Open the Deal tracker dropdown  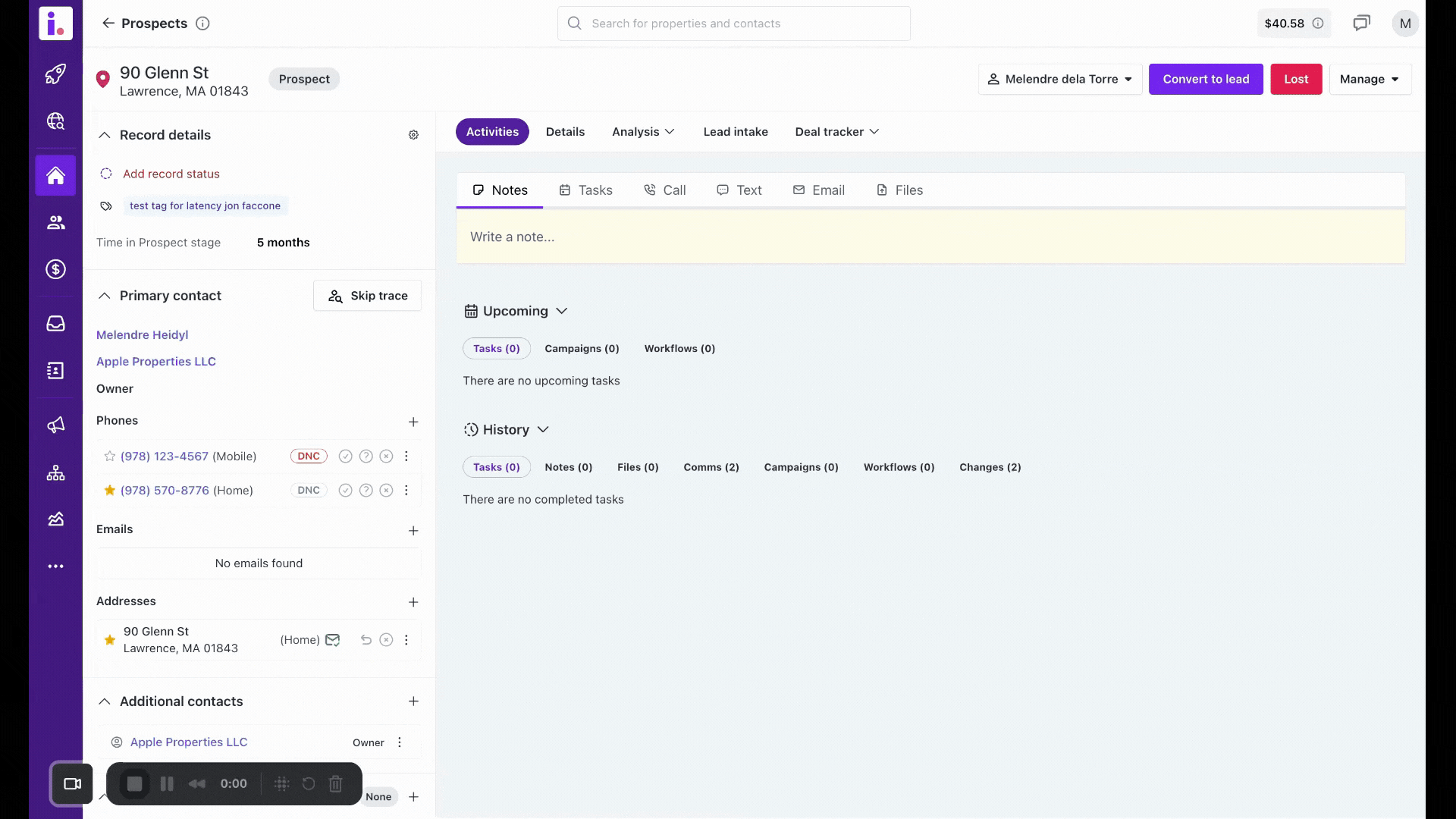point(836,131)
